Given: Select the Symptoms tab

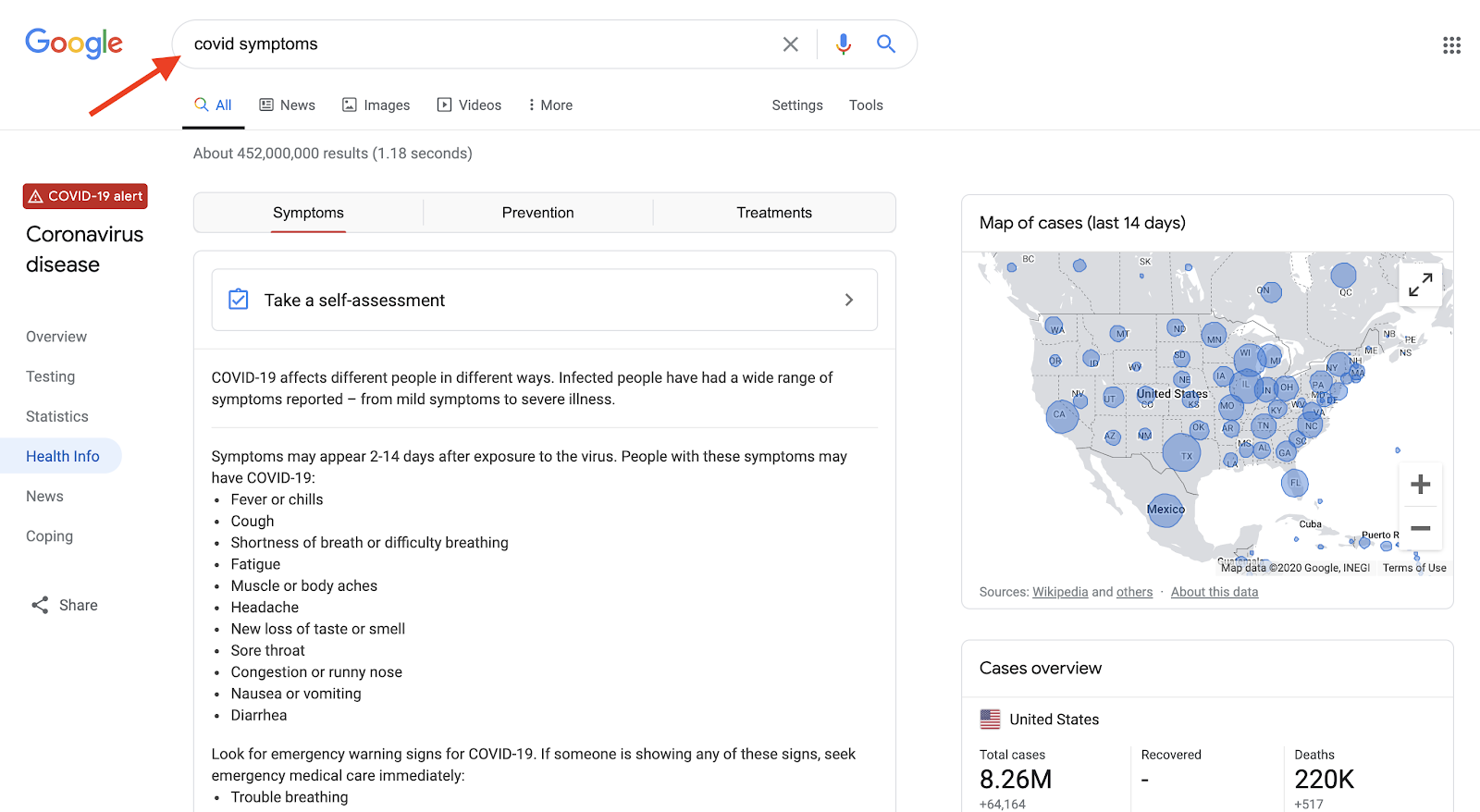Looking at the screenshot, I should point(308,213).
